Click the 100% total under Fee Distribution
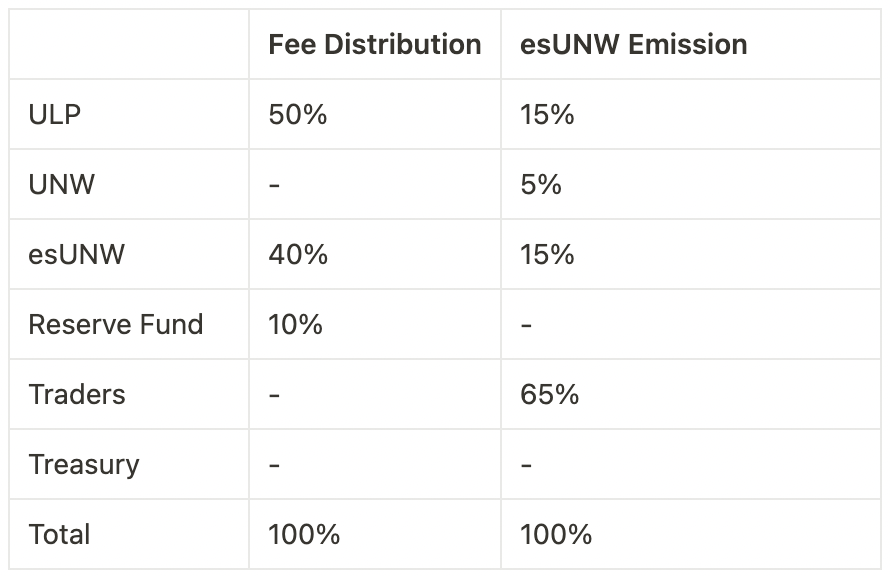The height and width of the screenshot is (576, 890). 304,535
